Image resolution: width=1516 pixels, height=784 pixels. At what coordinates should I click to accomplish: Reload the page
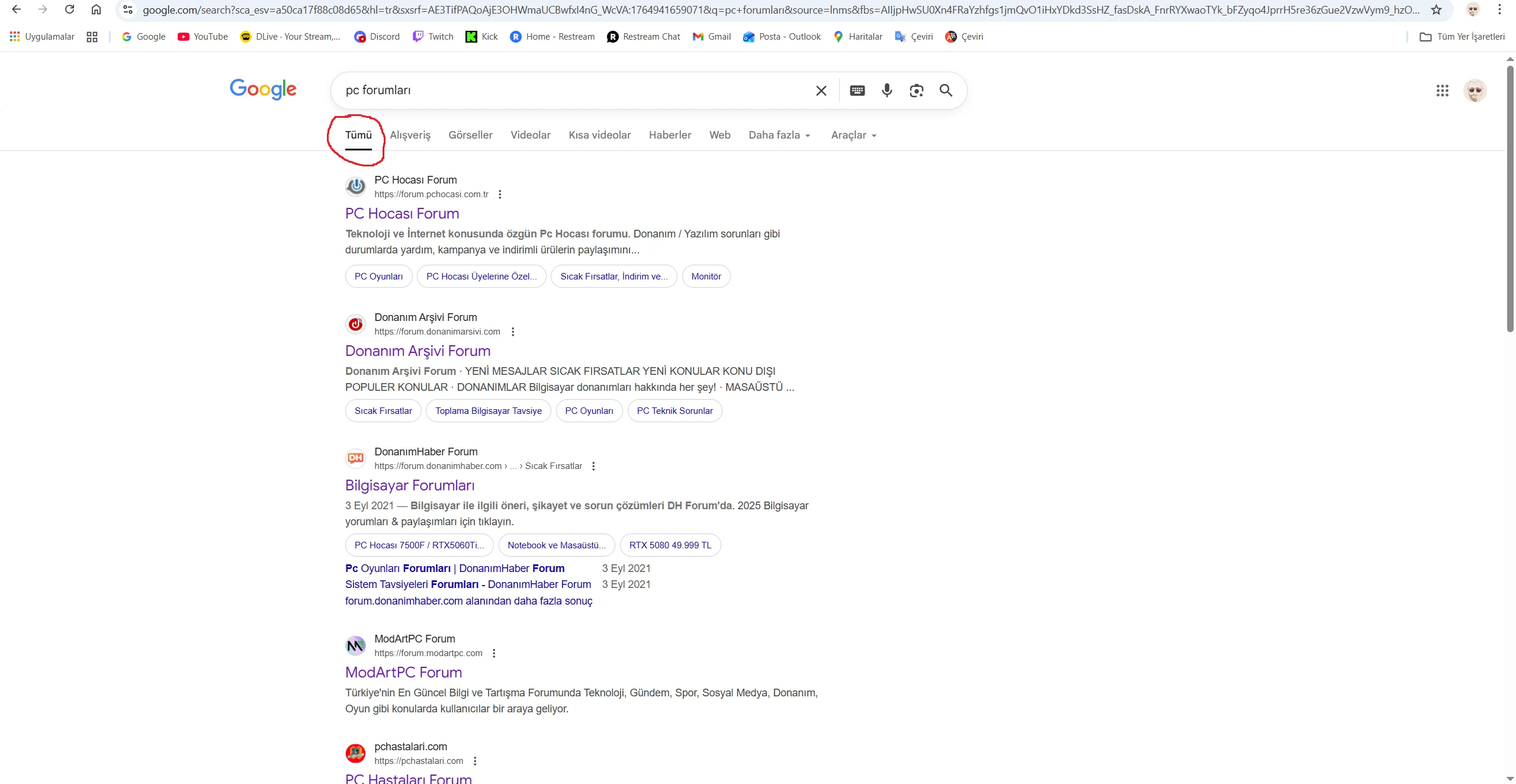tap(69, 9)
